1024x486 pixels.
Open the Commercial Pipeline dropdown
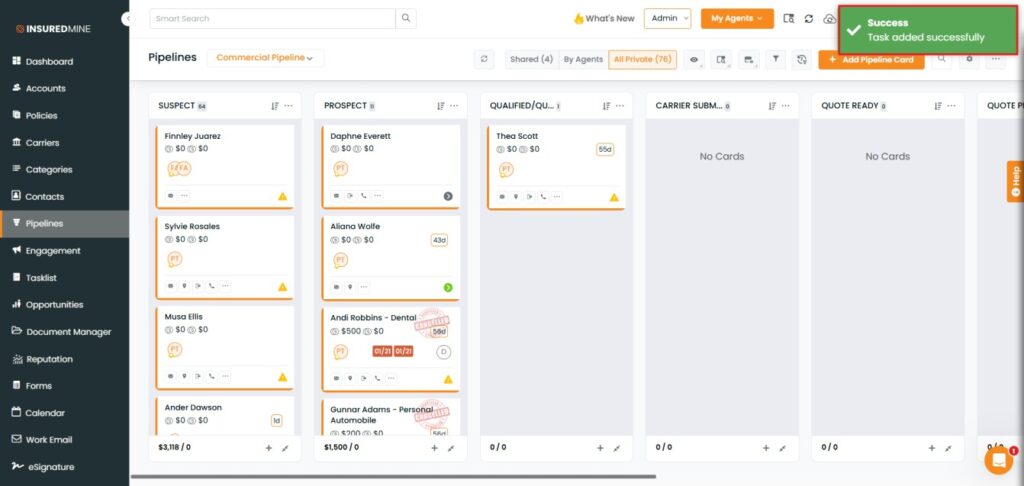pyautogui.click(x=265, y=58)
